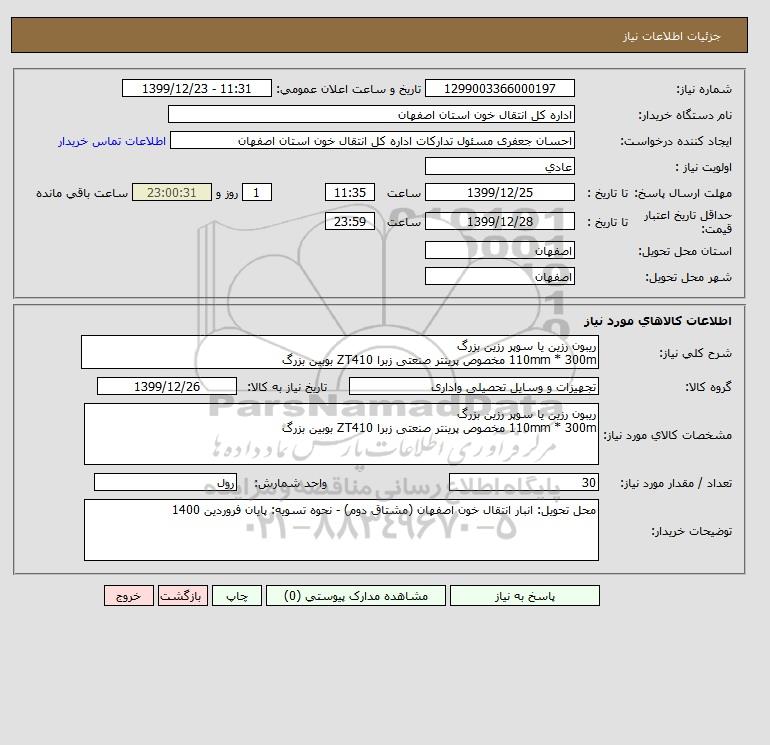
Task: Click the 'شهر محل تحویل:' label
Action: point(688,277)
